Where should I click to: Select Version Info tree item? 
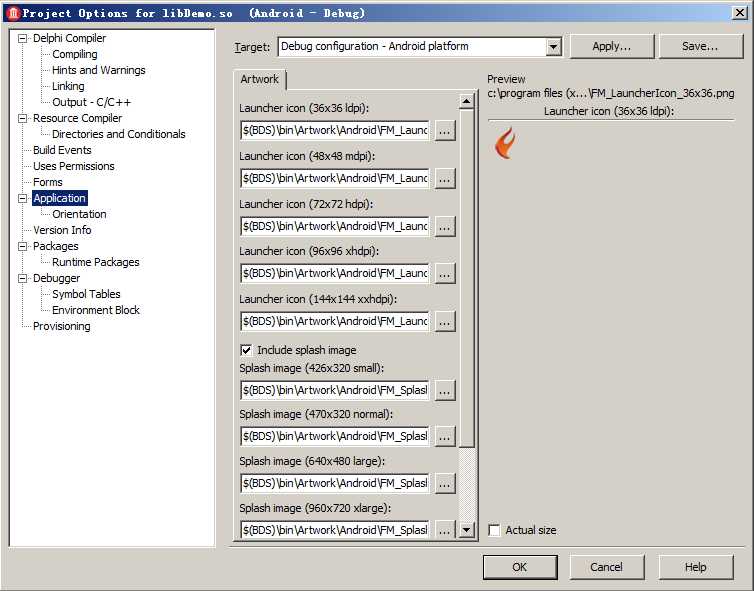click(x=62, y=230)
